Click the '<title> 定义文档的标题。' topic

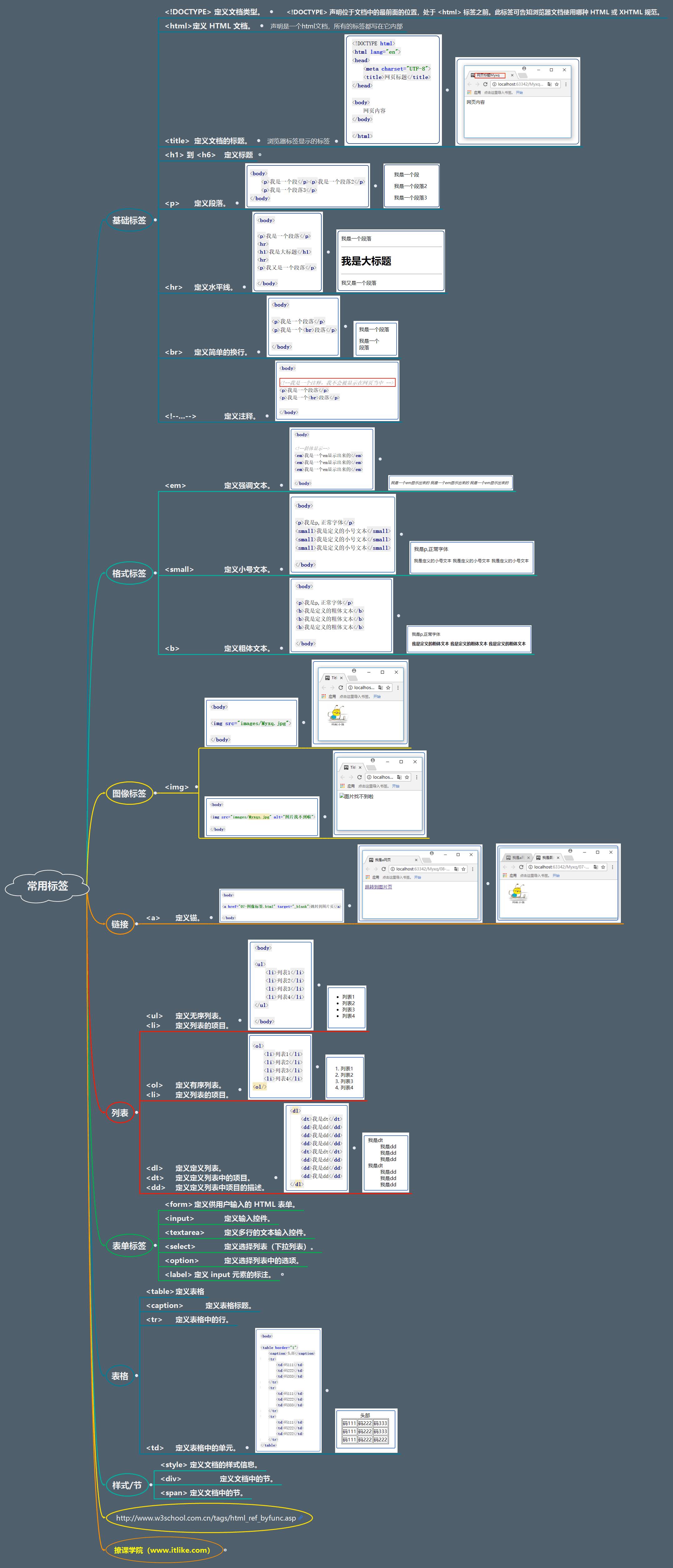[207, 141]
